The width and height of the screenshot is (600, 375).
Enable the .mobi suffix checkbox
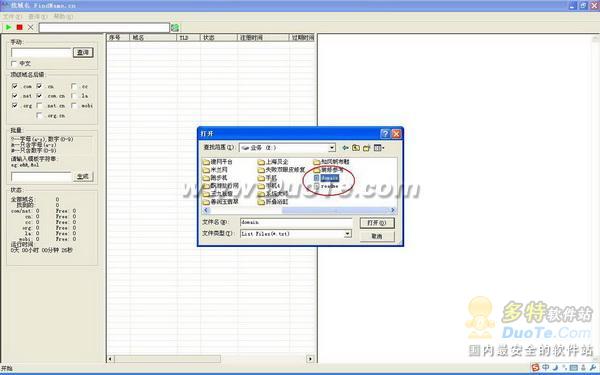pos(74,105)
